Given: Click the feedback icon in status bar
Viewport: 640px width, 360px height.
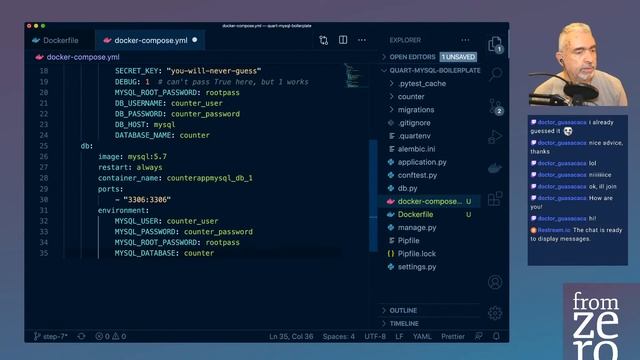Looking at the screenshot, I should pos(478,336).
